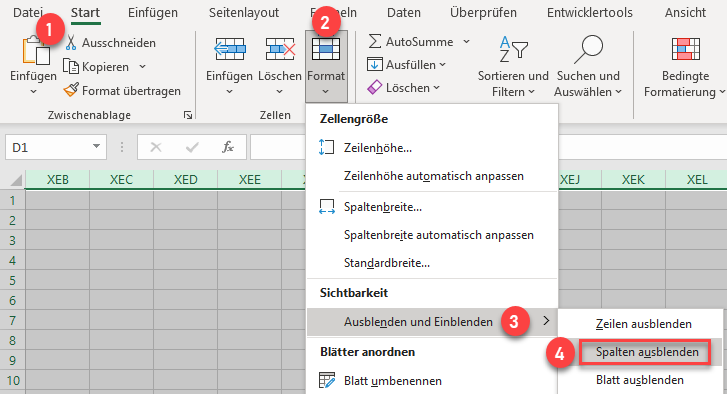727x394 pixels.
Task: Switch to the Seitenlayout tab
Action: [244, 13]
